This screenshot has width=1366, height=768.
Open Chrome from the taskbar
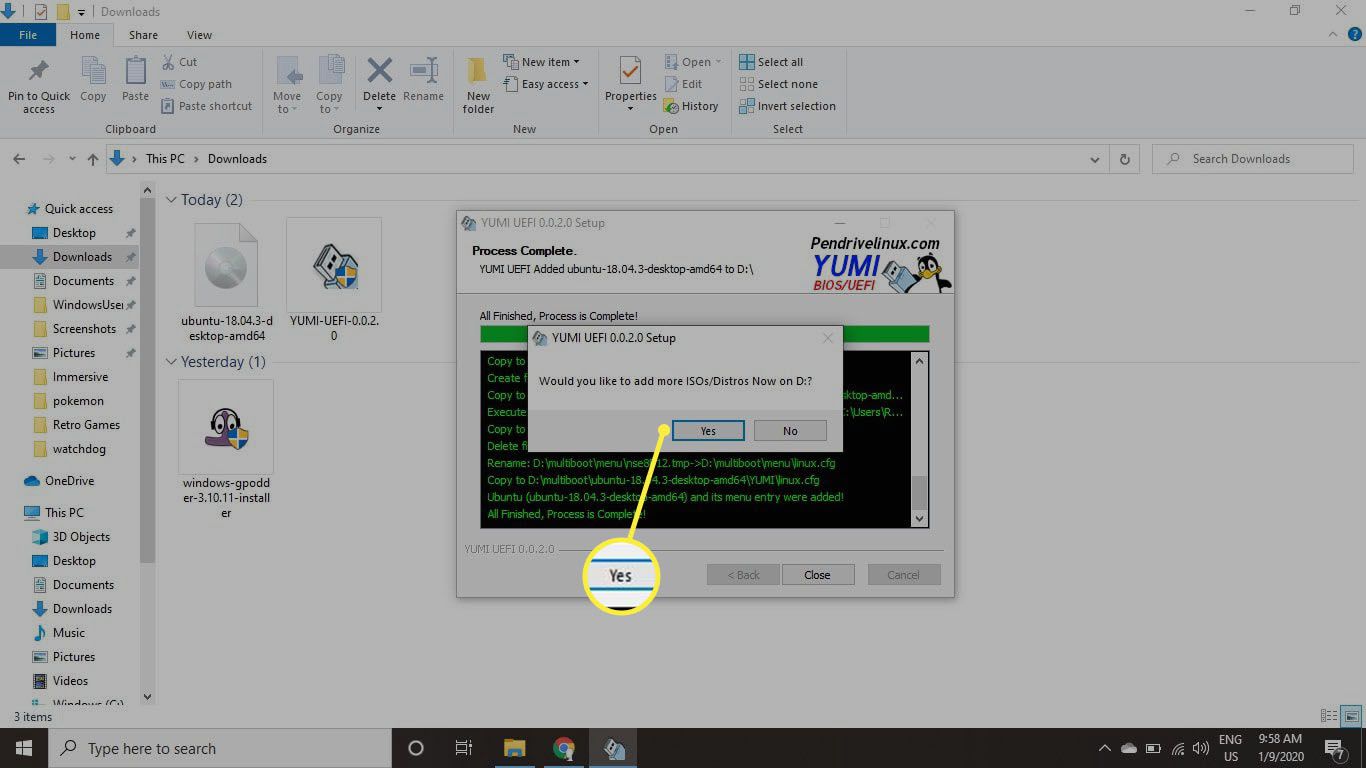(x=564, y=748)
